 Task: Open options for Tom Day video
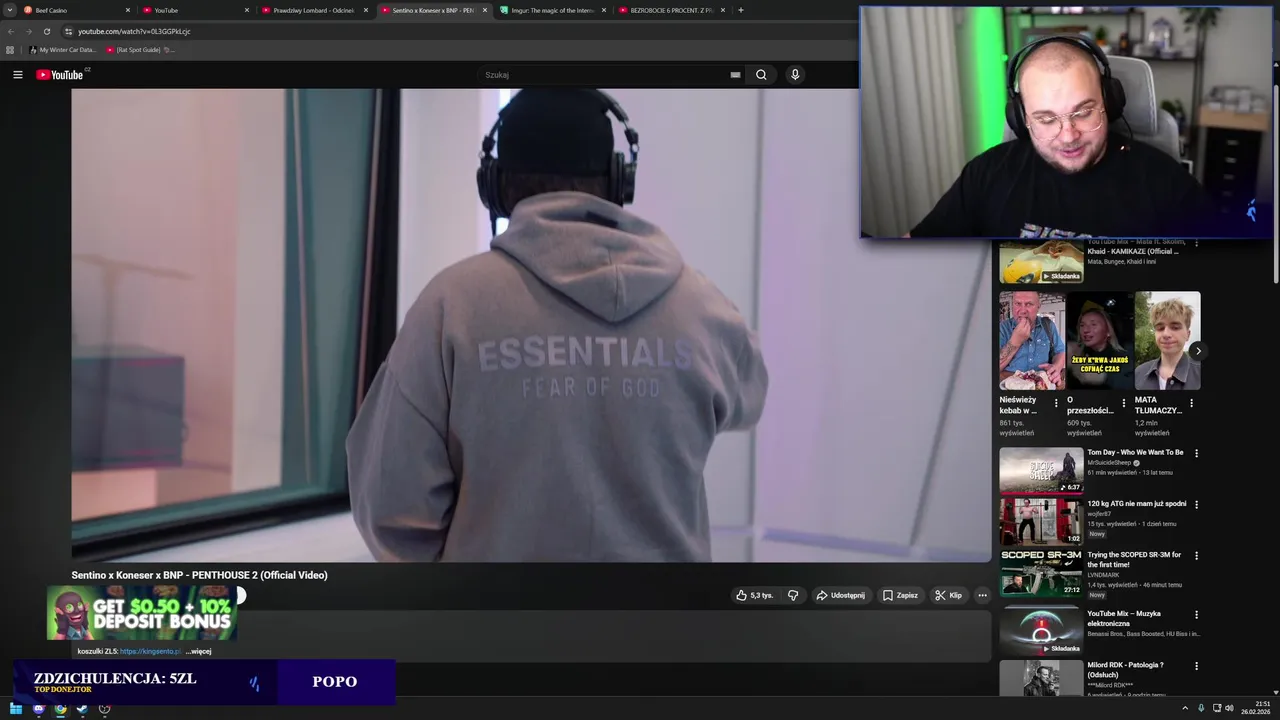coord(1196,453)
